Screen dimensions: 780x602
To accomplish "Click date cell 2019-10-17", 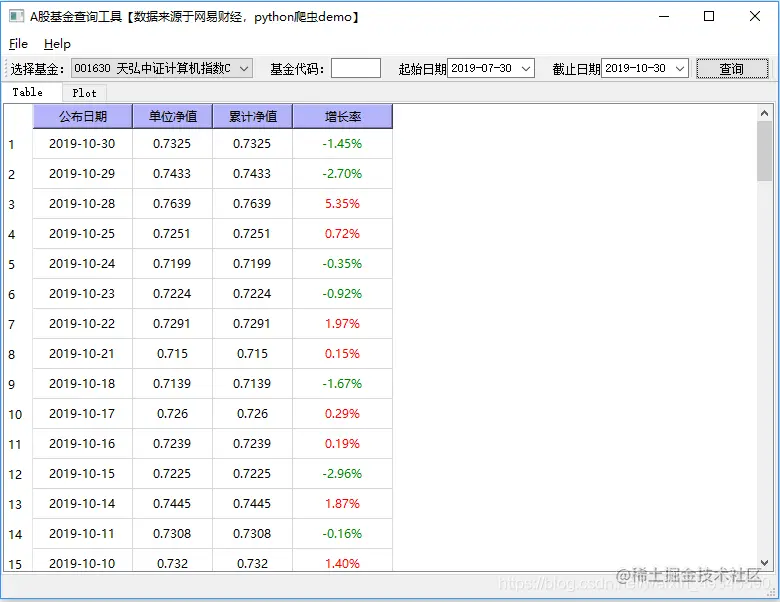I will point(83,414).
